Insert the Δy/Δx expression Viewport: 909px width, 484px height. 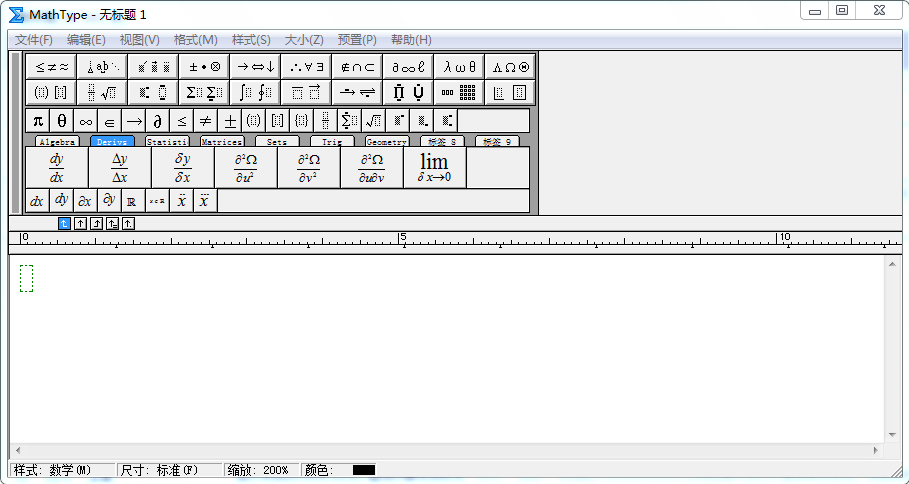[x=119, y=168]
